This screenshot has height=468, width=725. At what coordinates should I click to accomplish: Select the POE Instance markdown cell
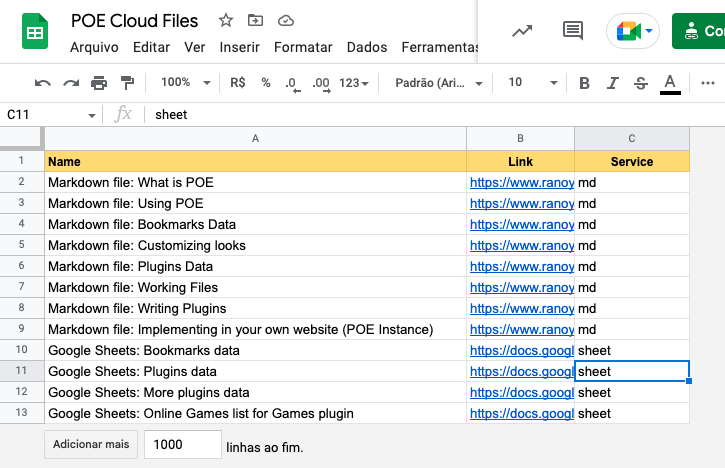[255, 329]
